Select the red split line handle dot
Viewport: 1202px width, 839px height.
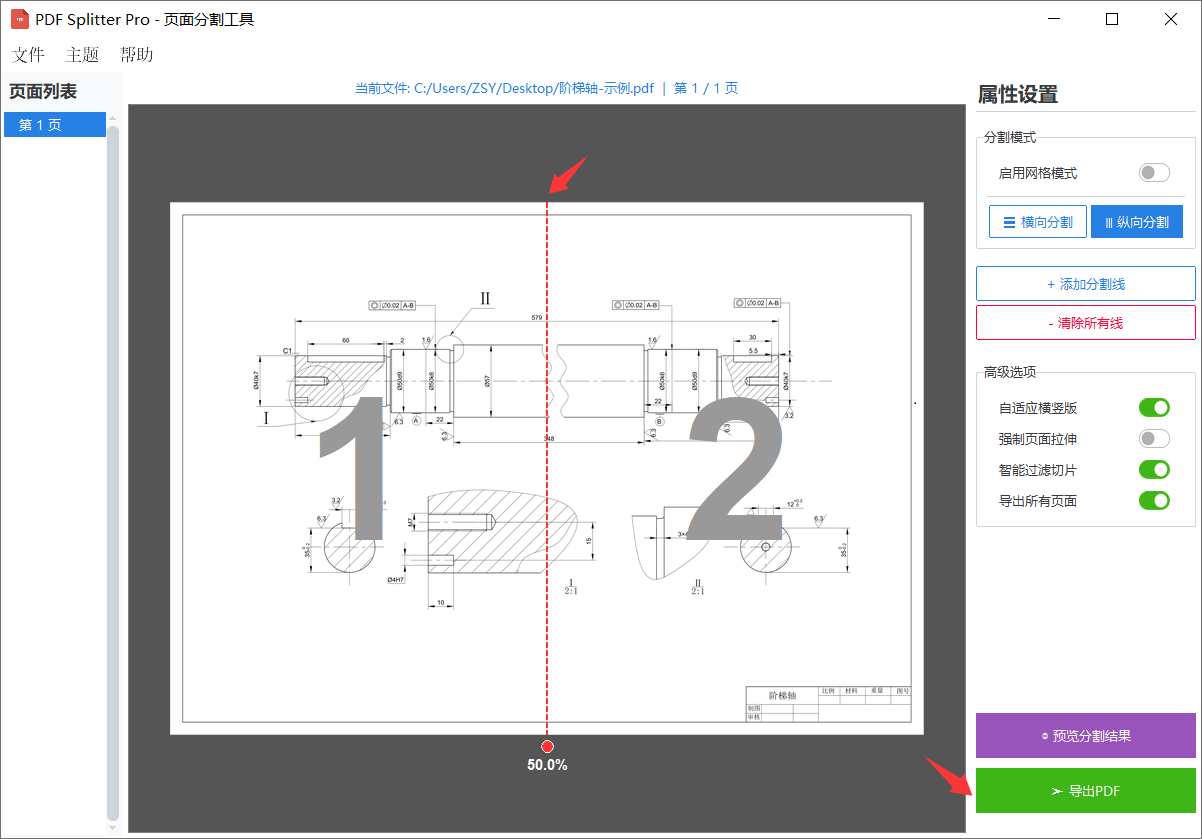click(x=547, y=745)
